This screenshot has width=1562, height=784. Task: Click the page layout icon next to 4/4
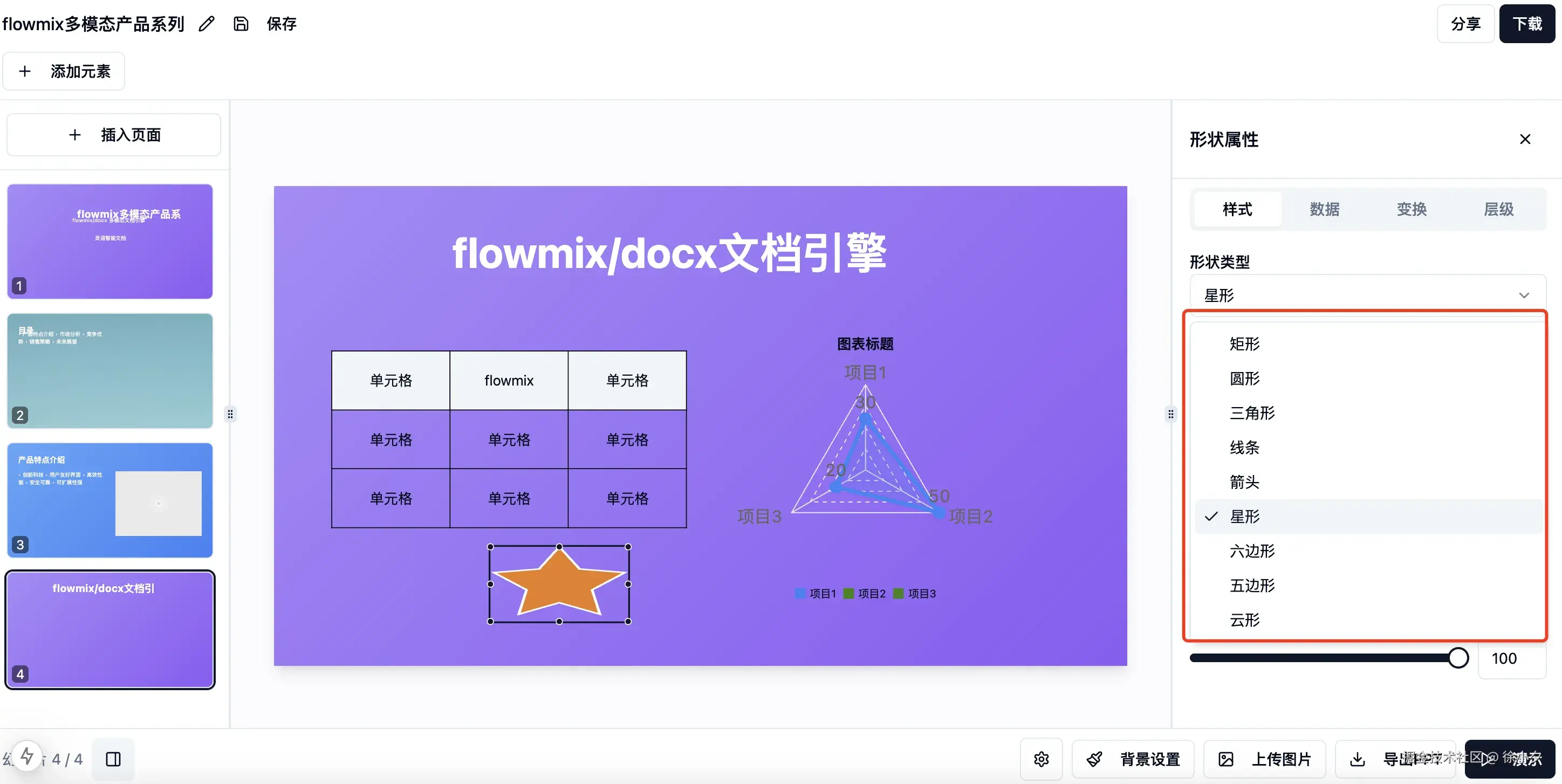click(113, 759)
